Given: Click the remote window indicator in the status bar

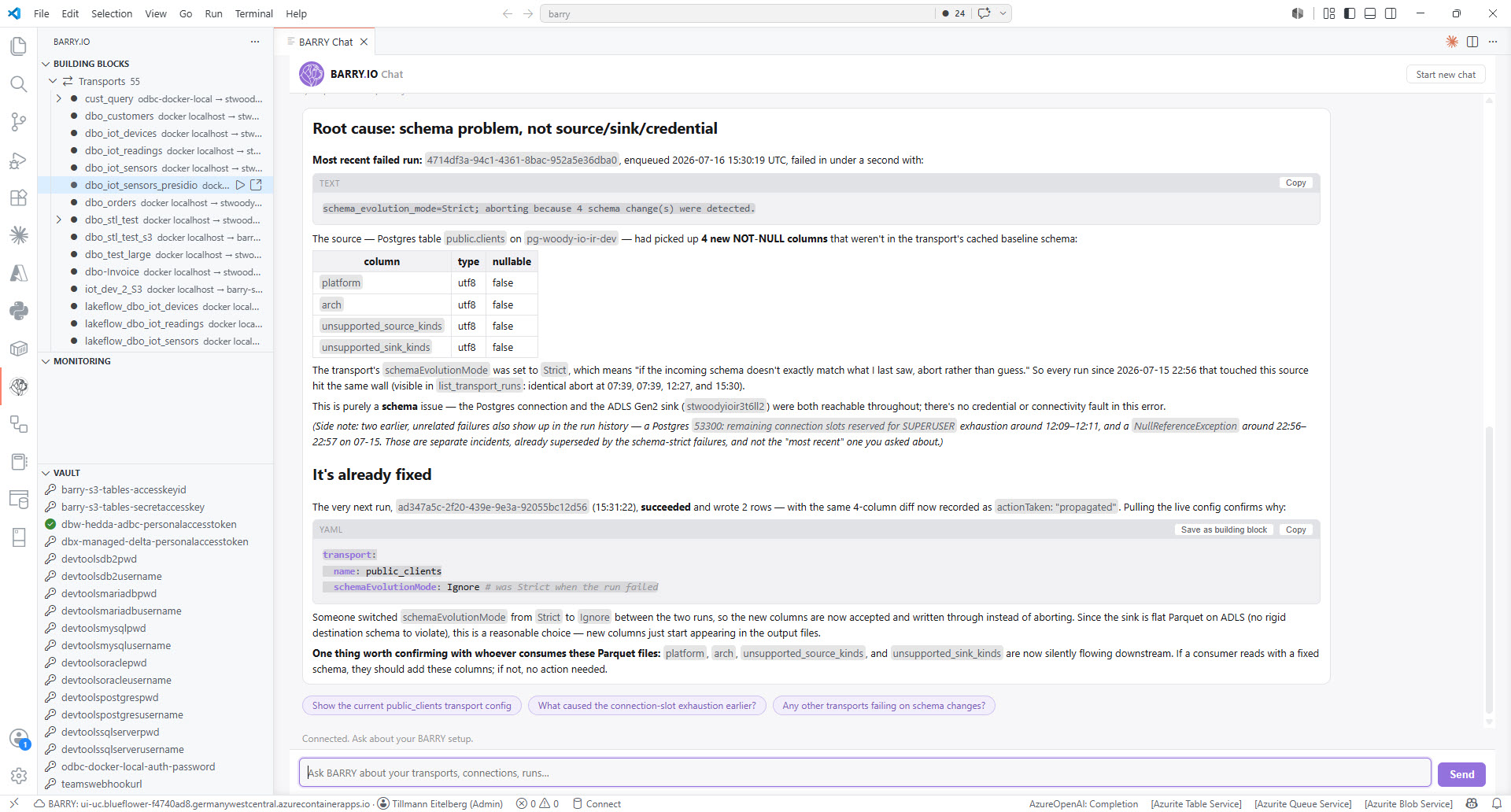Looking at the screenshot, I should (14, 803).
